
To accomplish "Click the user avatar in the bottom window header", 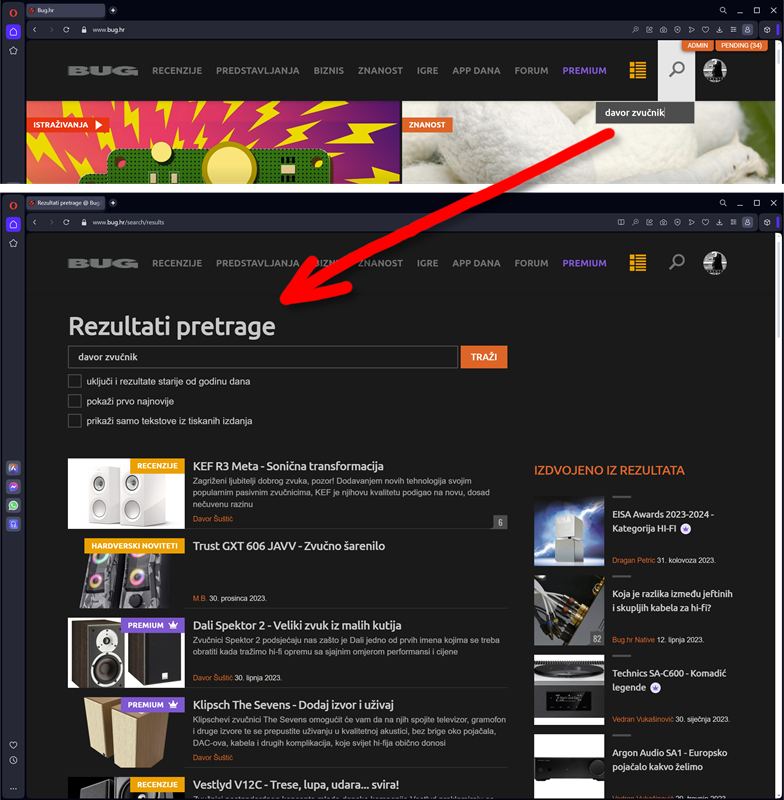I will click(x=715, y=263).
